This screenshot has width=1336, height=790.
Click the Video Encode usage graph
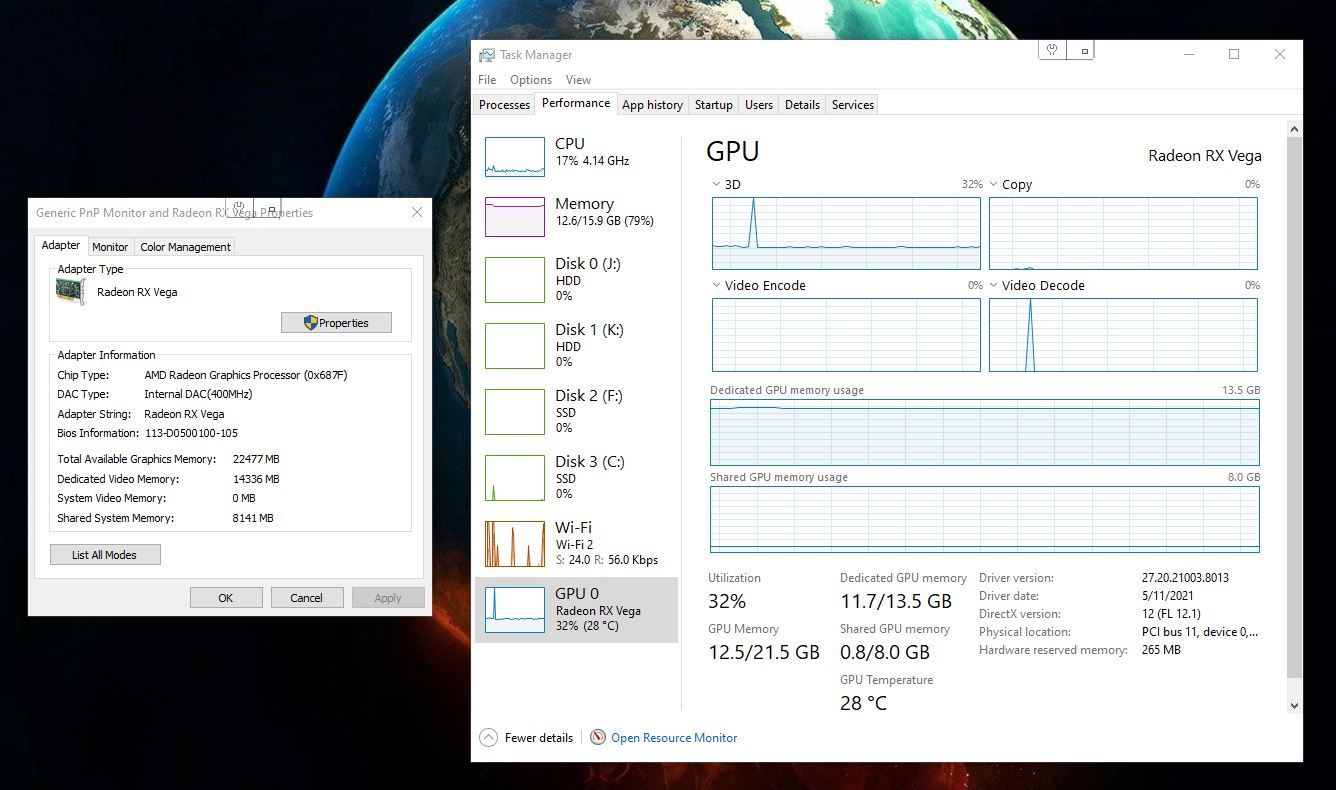(x=846, y=335)
